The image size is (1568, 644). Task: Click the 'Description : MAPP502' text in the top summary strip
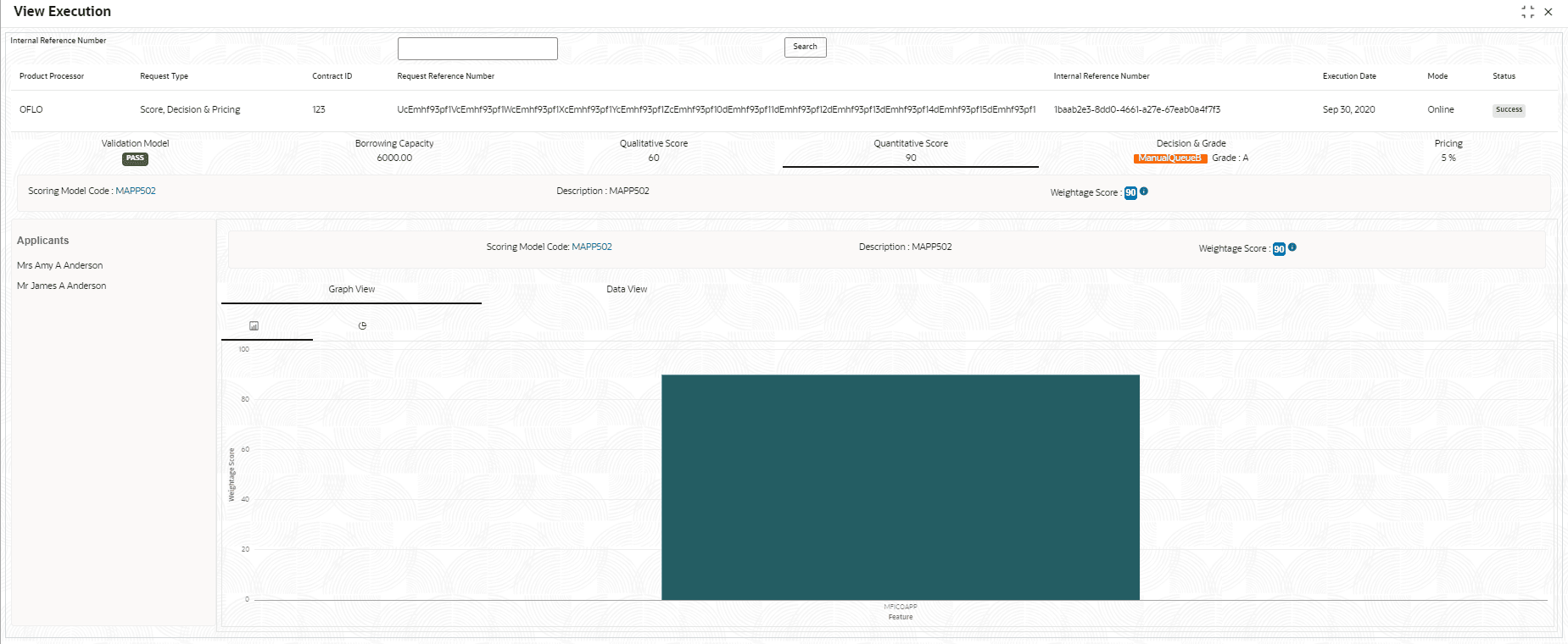[x=603, y=191]
